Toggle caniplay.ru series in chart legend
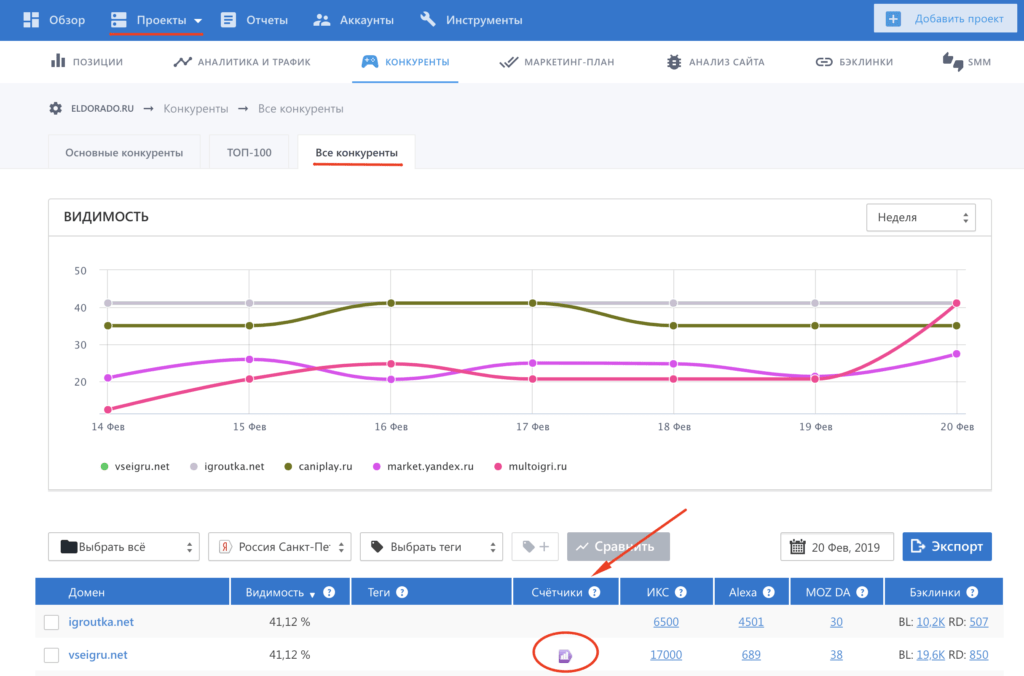The height and width of the screenshot is (676, 1024). 324,466
